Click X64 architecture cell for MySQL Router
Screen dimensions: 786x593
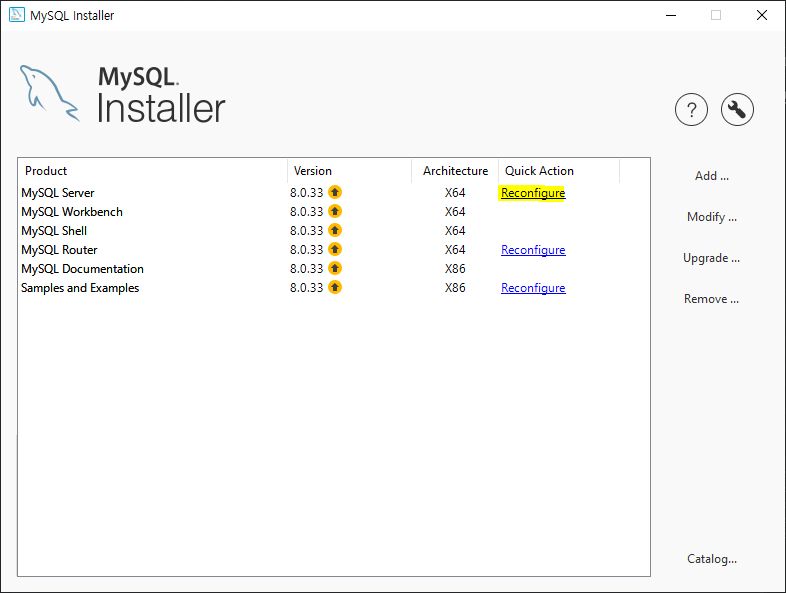[455, 250]
